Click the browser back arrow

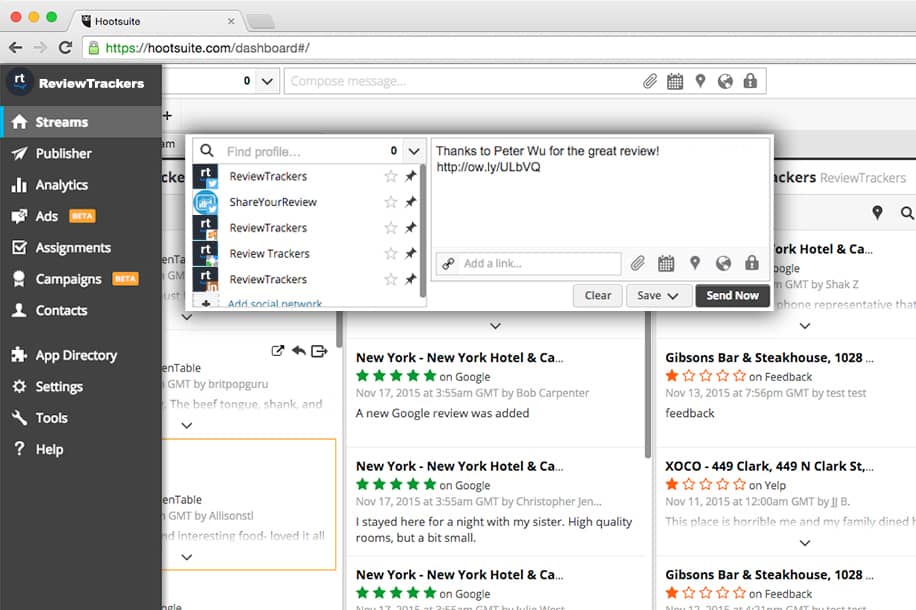click(x=16, y=48)
